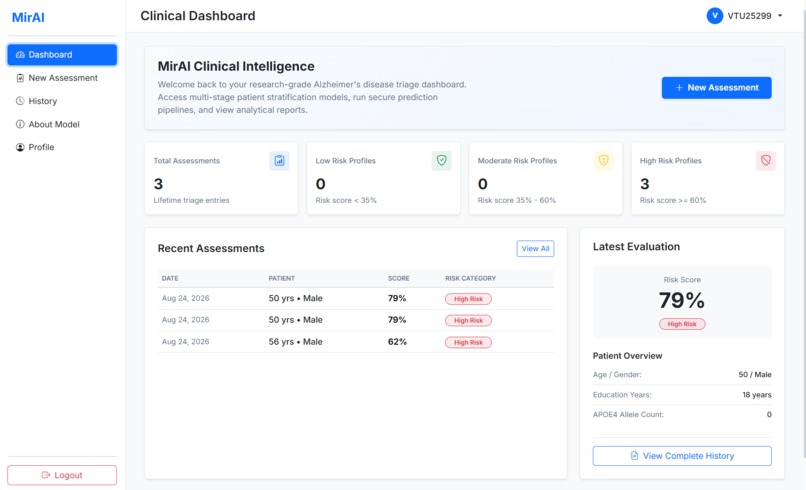Screen dimensions: 806x490
Task: Click the New Assessment clipboard icon in sidebar
Action: coord(20,78)
